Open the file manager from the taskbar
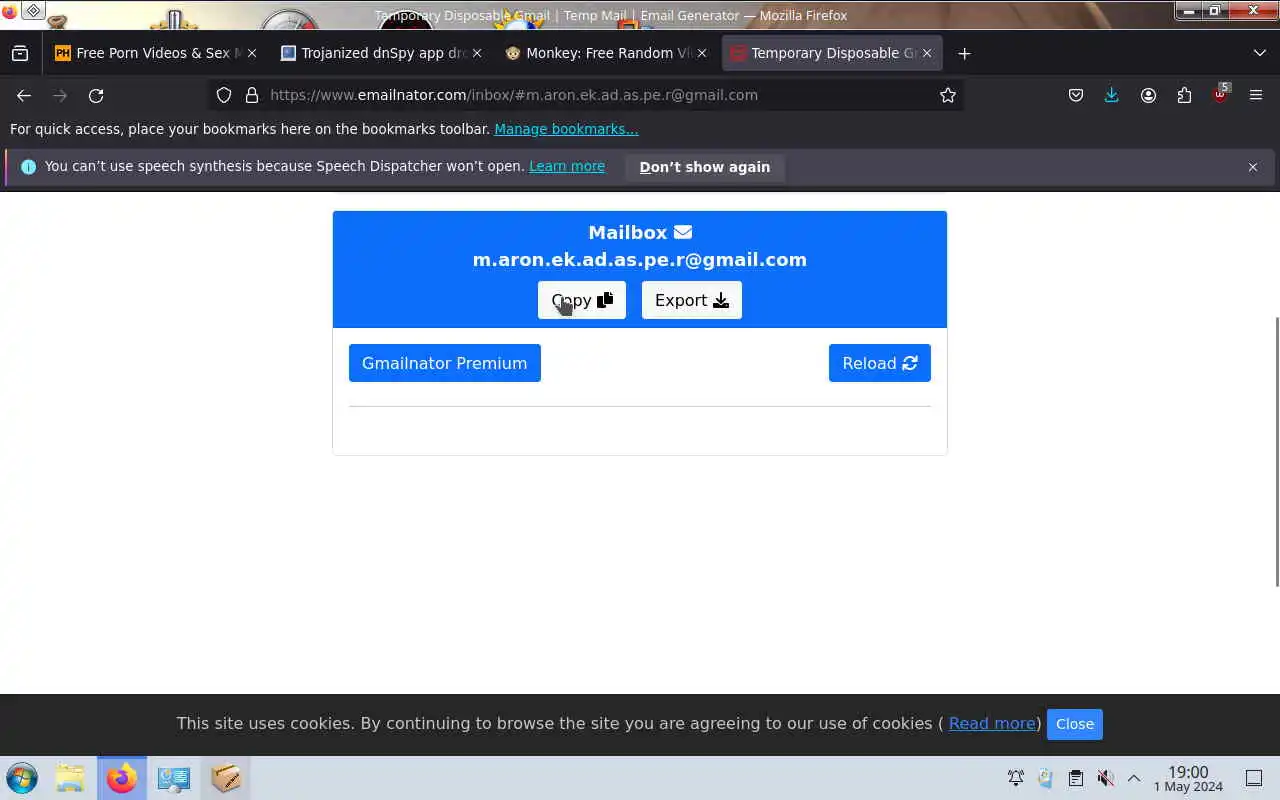Viewport: 1280px width, 800px height. pos(70,778)
